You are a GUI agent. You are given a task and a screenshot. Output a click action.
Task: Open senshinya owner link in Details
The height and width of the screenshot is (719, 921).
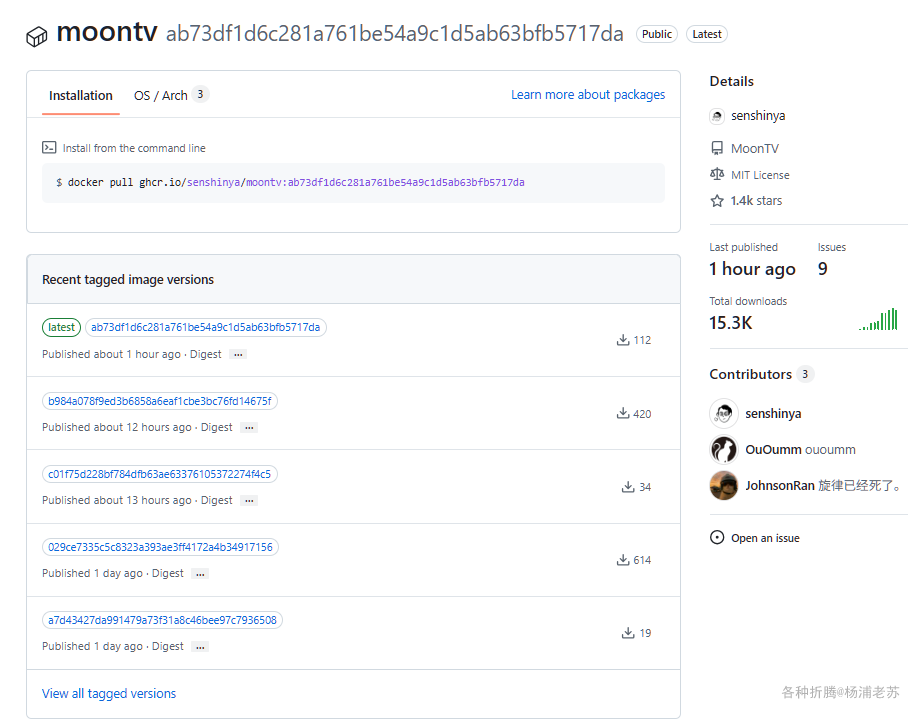pyautogui.click(x=758, y=116)
